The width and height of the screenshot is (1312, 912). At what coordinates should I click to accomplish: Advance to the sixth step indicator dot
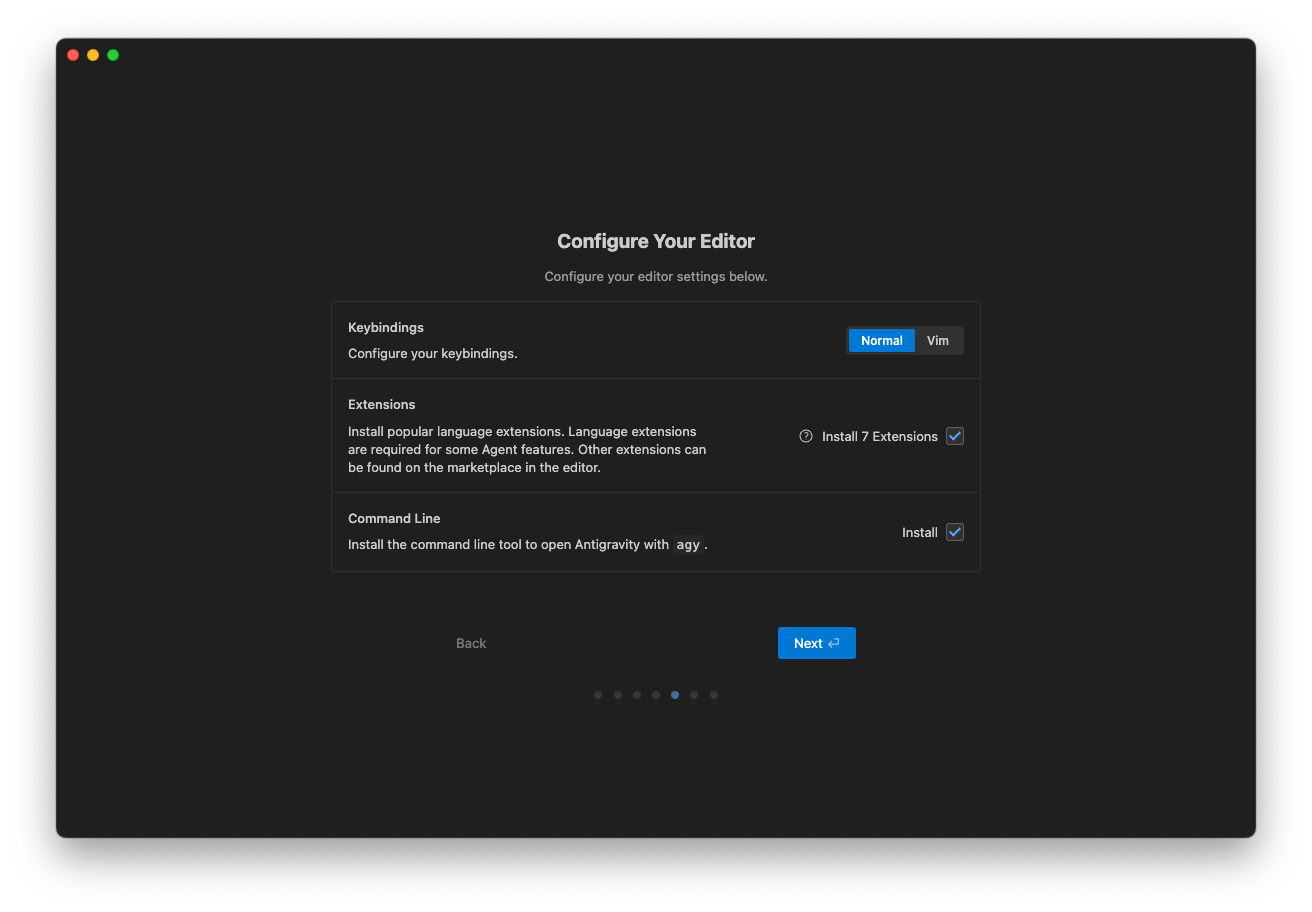coord(694,695)
